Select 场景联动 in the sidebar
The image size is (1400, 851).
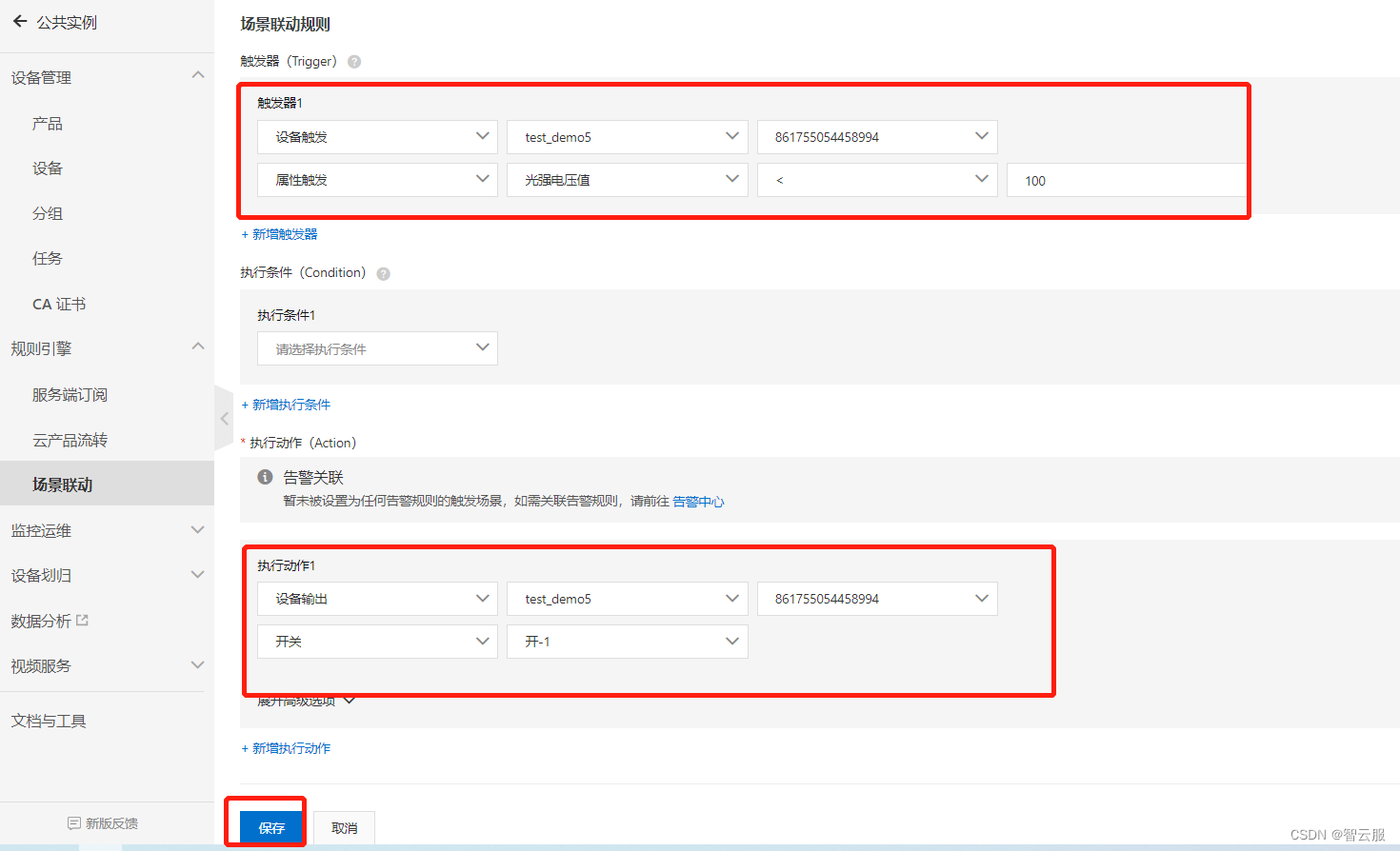click(107, 485)
